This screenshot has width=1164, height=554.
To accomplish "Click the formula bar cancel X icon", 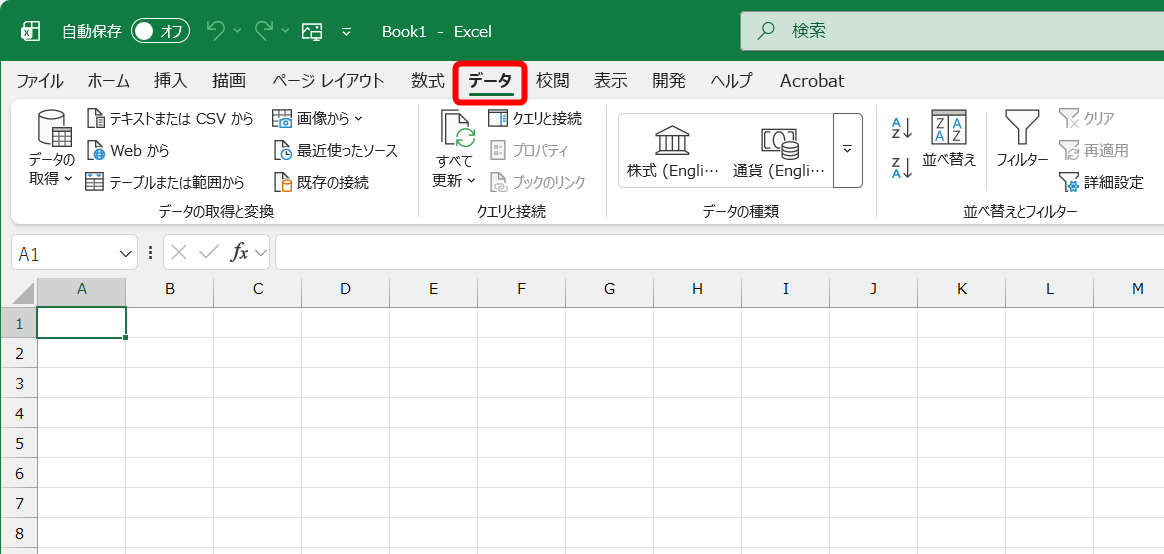I will coord(178,253).
